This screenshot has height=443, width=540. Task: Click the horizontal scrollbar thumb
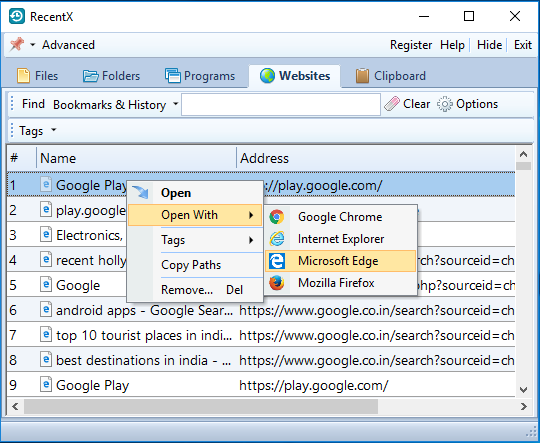201,406
